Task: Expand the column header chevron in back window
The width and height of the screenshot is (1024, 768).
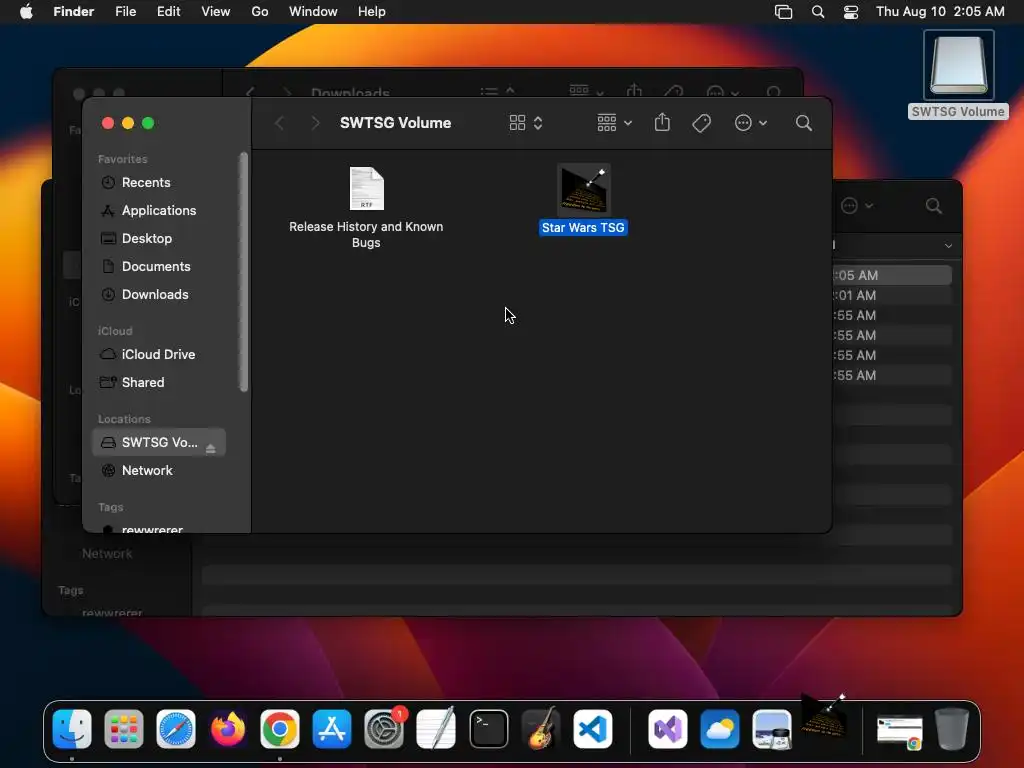Action: [948, 246]
